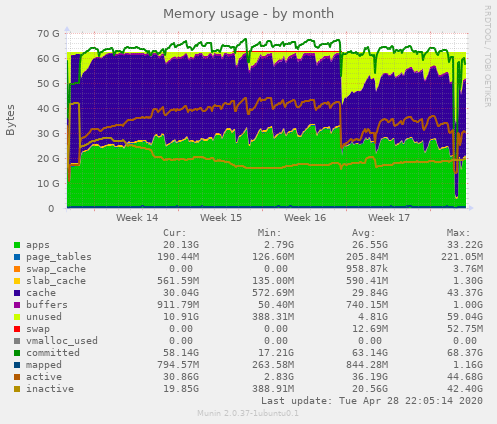This screenshot has height=424, width=497.
Task: Click the 'page_tables' legend label
Action: click(x=59, y=257)
